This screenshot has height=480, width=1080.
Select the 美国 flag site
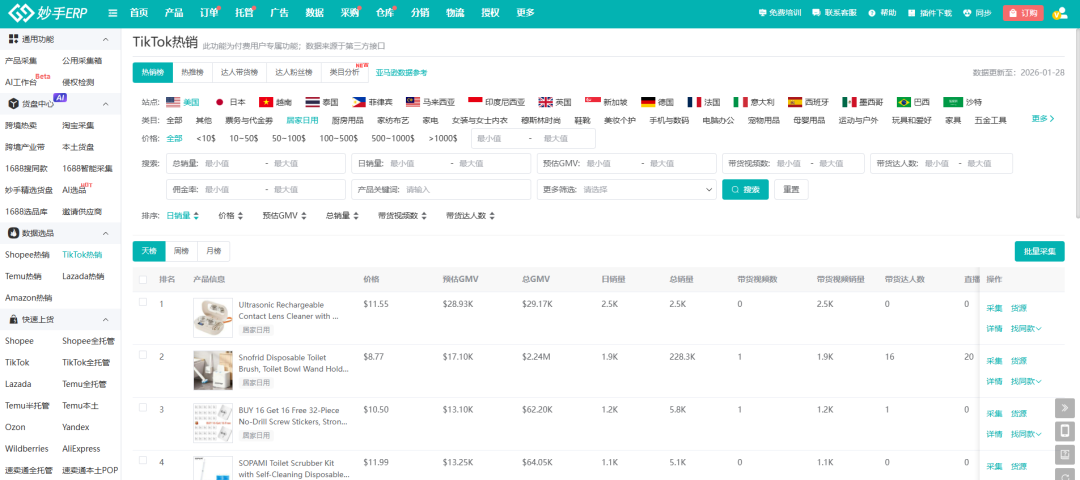click(x=183, y=102)
